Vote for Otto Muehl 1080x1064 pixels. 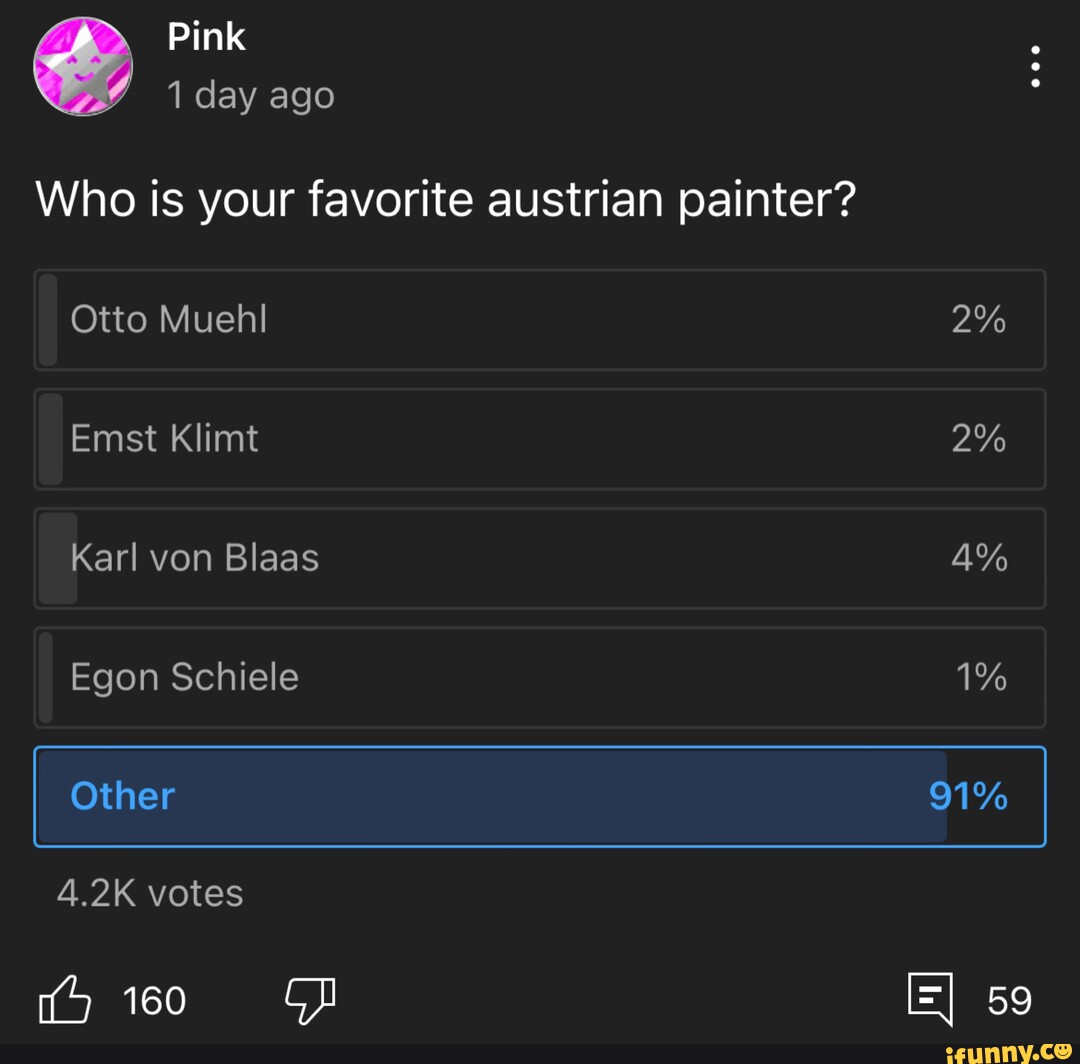540,319
